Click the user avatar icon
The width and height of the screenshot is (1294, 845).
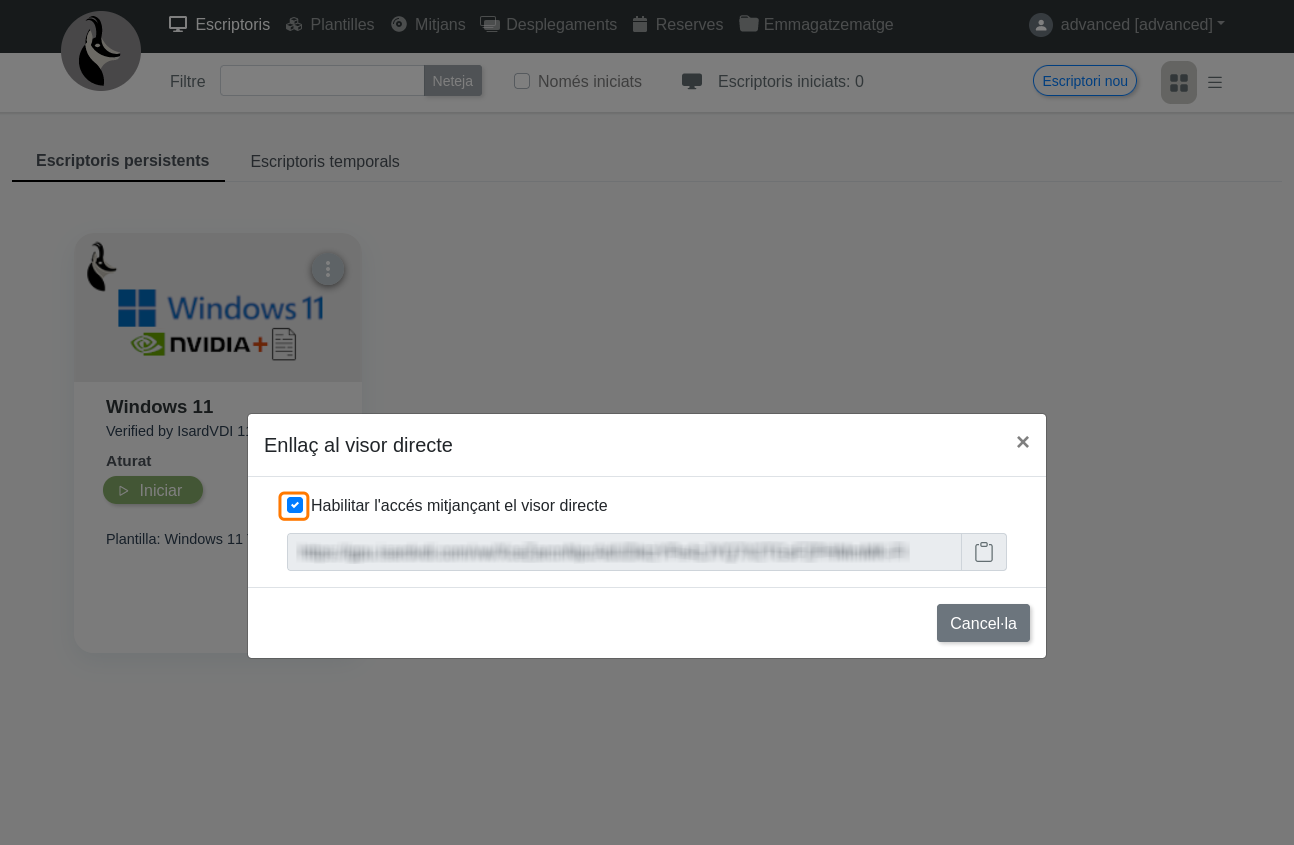(1040, 25)
